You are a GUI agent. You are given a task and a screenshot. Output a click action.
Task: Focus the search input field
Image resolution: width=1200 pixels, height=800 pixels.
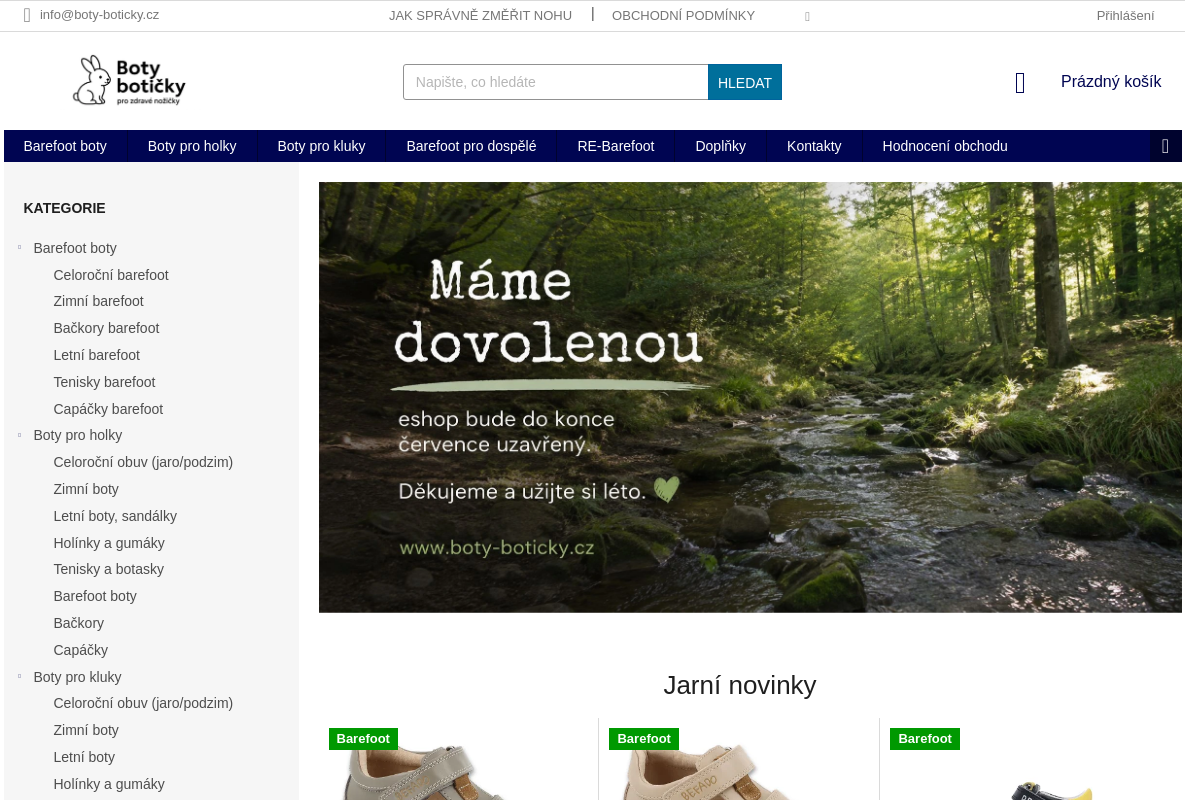(556, 82)
